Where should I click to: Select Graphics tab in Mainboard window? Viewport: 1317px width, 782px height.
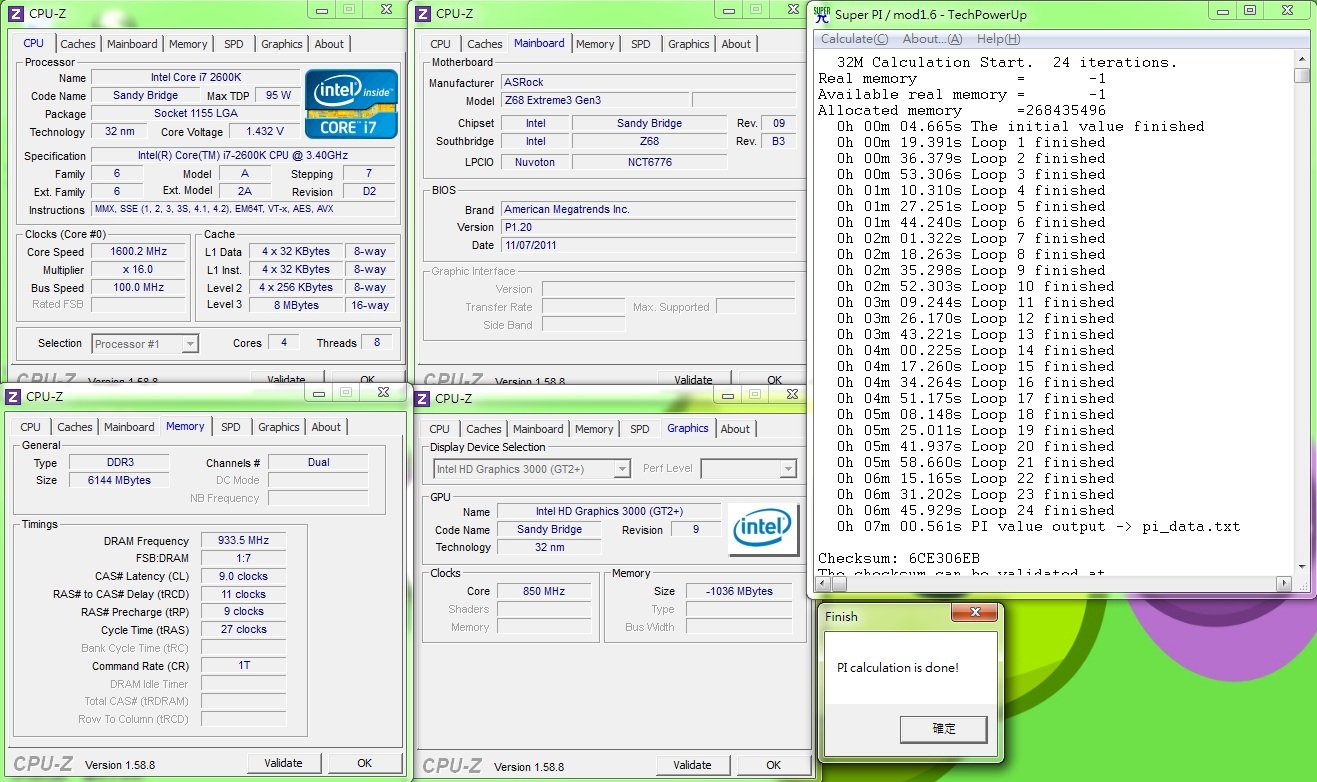point(689,44)
